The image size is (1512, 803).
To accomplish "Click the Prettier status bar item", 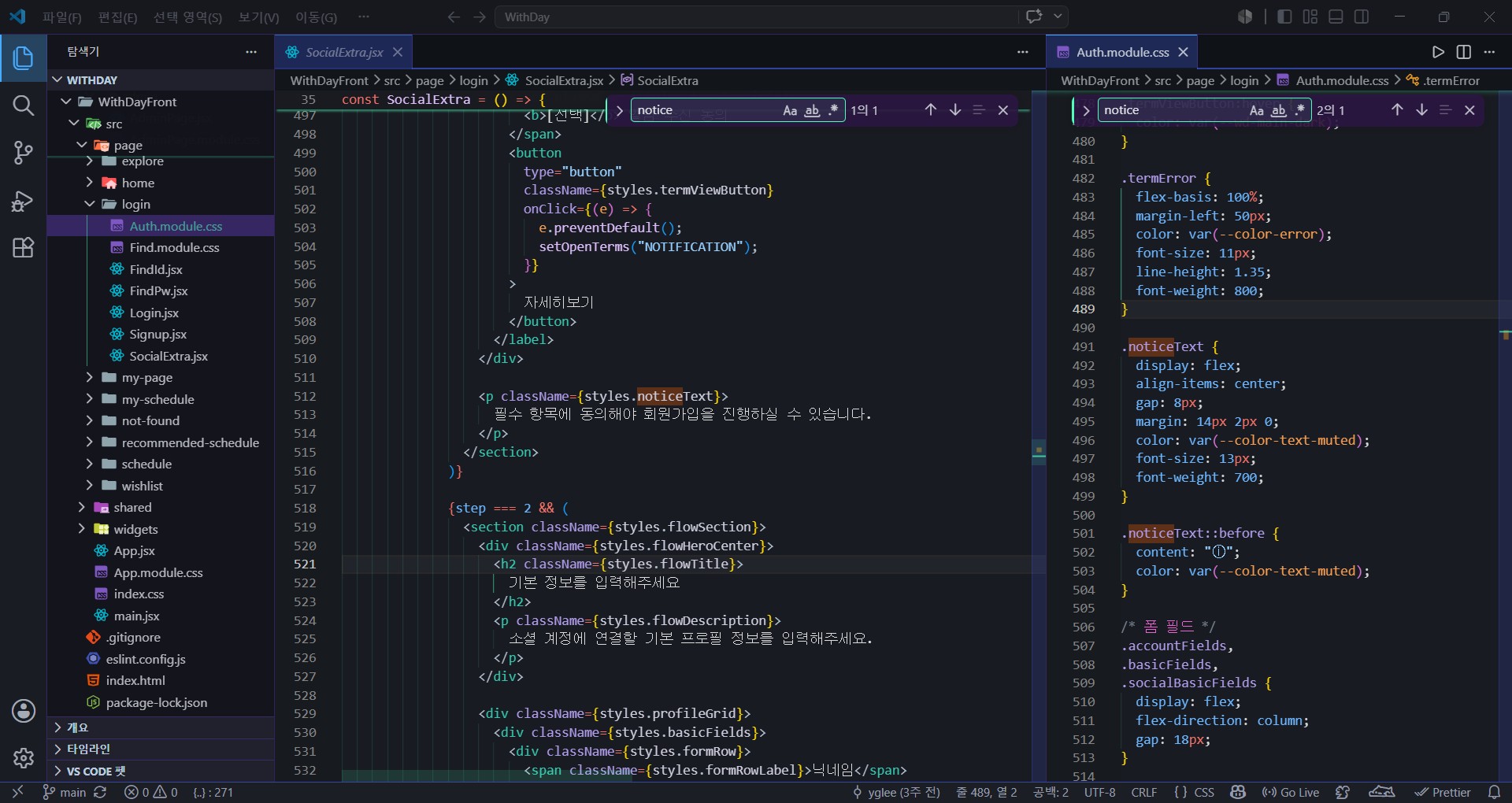I will pyautogui.click(x=1442, y=792).
